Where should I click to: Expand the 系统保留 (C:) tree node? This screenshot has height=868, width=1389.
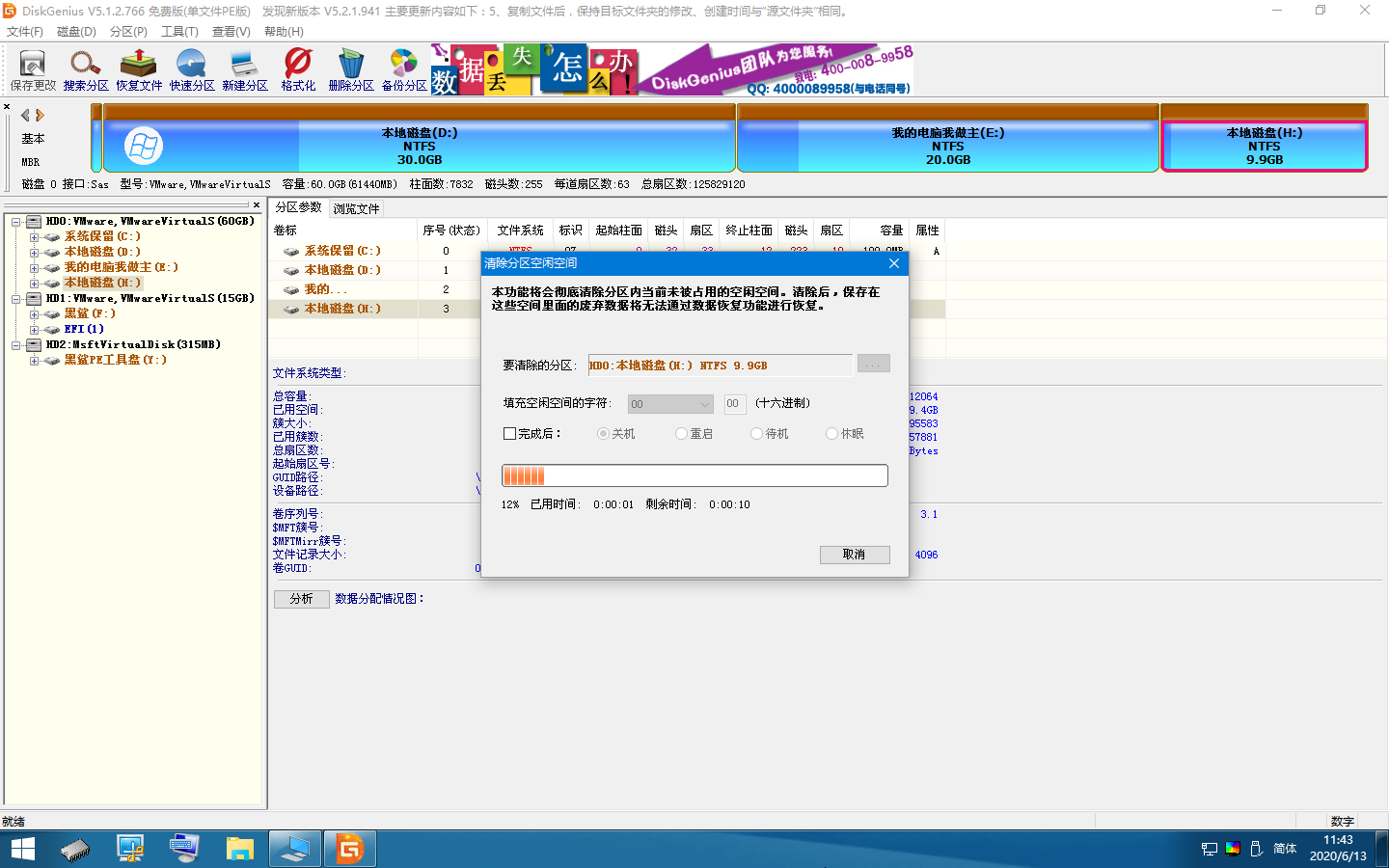click(34, 237)
